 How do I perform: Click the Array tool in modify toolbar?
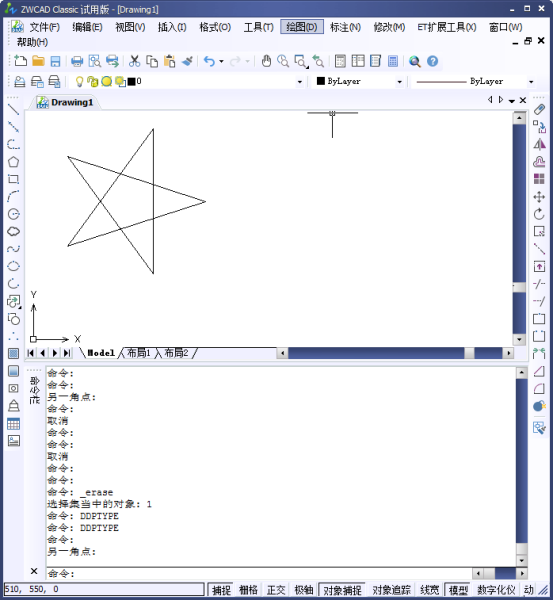click(539, 179)
